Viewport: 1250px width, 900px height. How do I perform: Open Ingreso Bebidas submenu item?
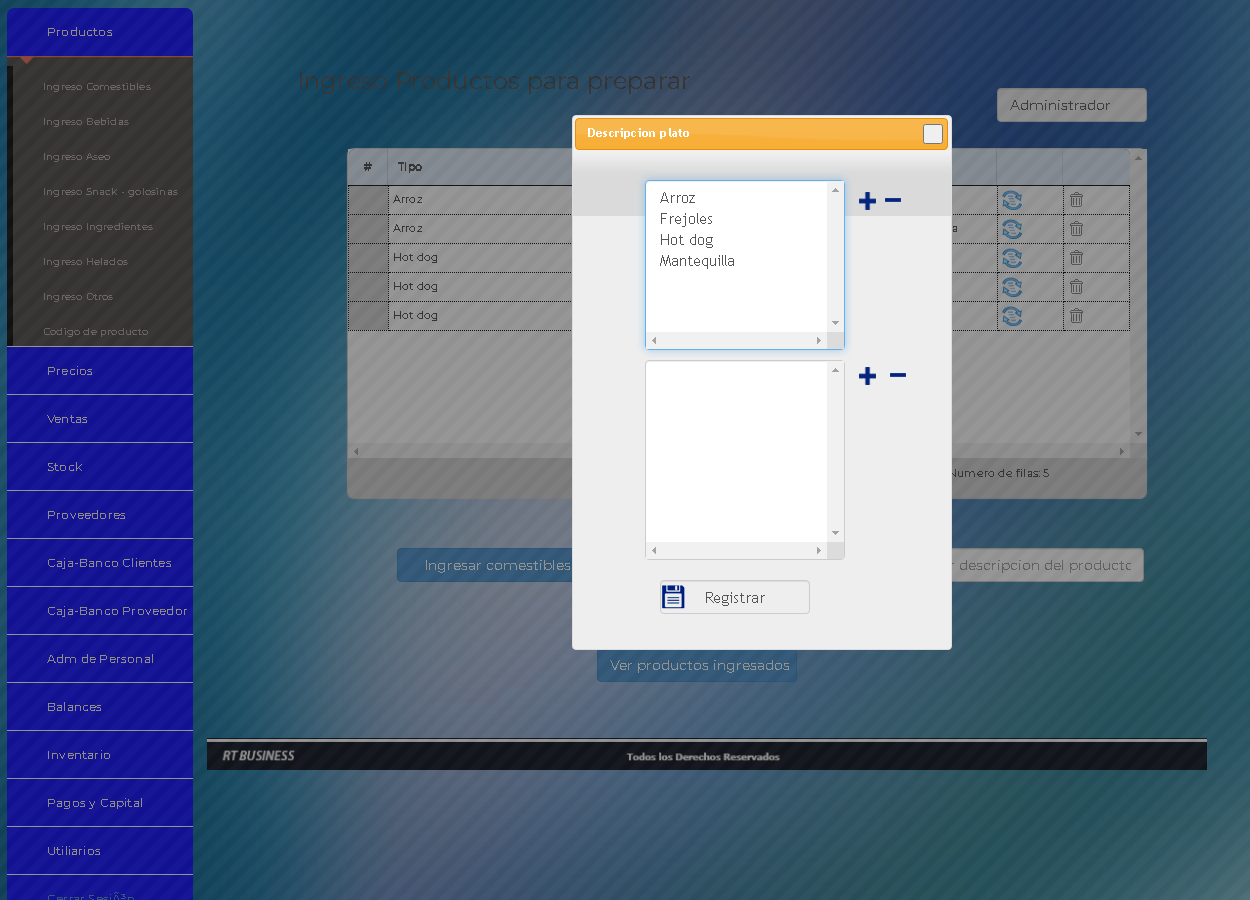point(86,122)
